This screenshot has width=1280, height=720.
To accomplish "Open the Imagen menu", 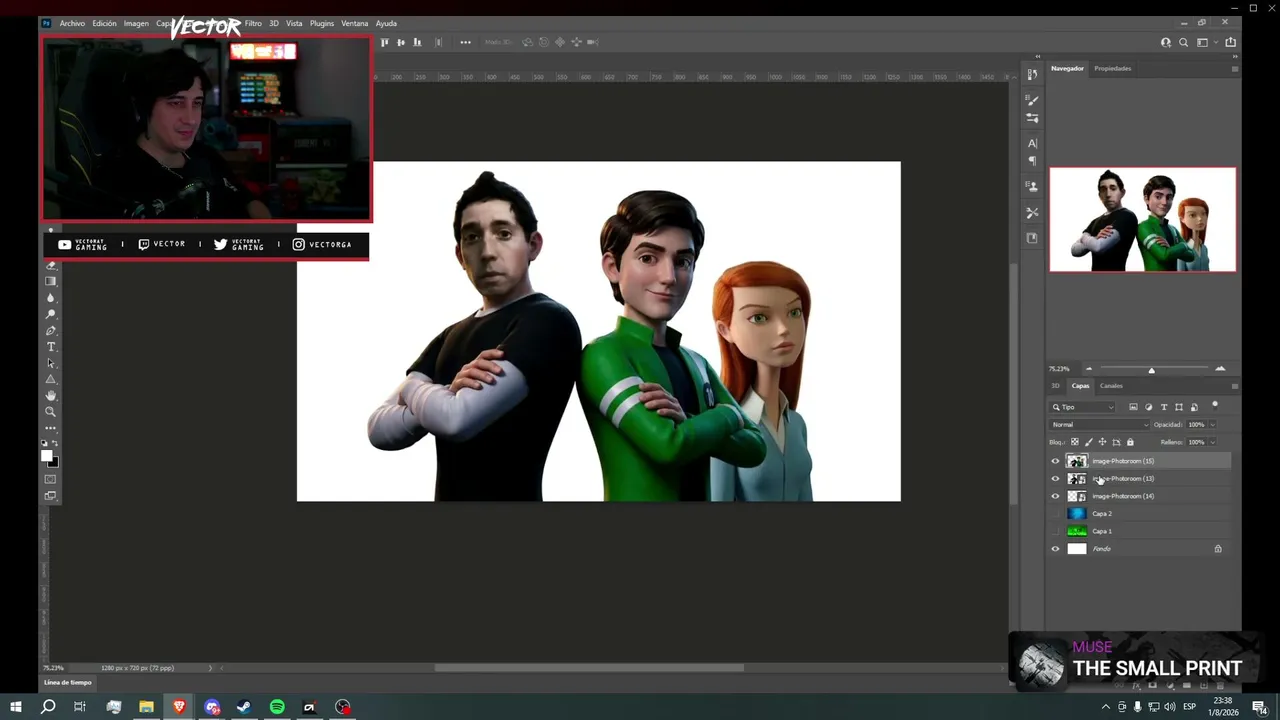I will click(x=136, y=23).
